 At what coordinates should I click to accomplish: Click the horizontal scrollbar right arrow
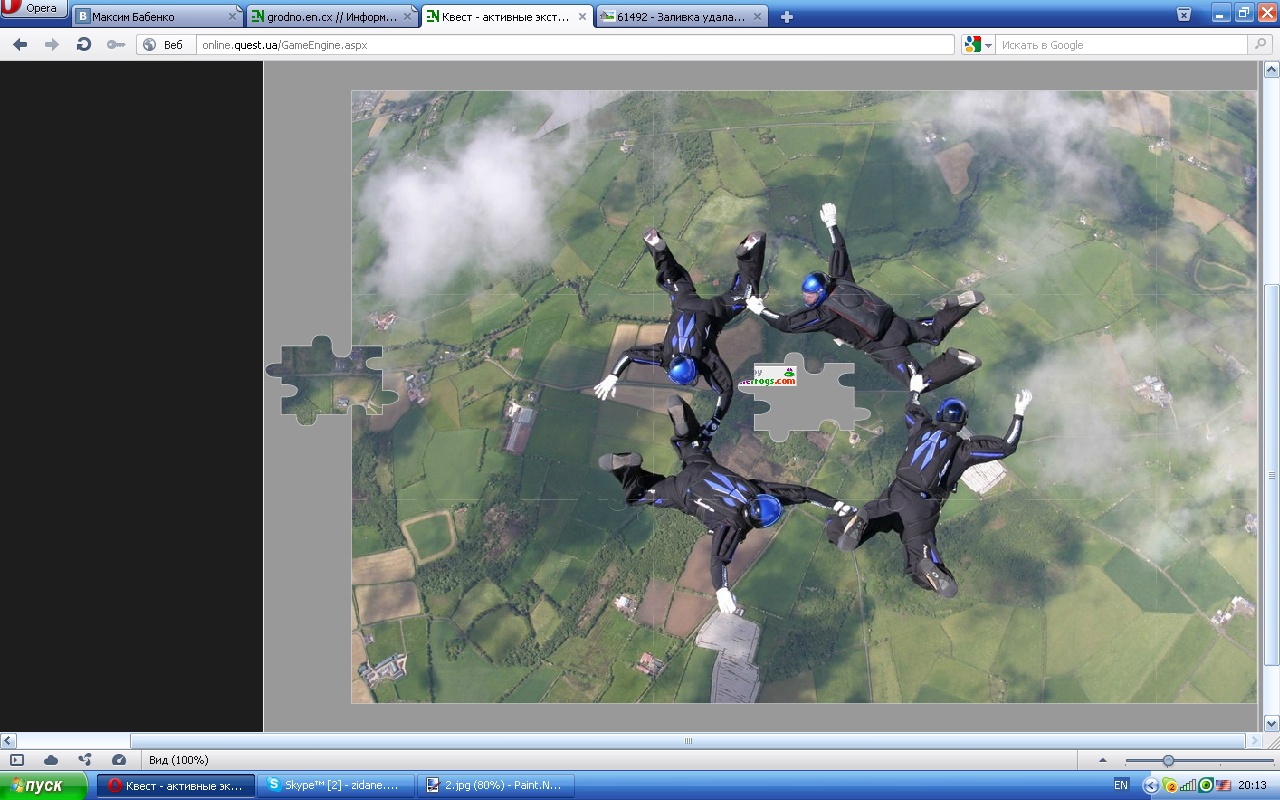tap(1255, 741)
